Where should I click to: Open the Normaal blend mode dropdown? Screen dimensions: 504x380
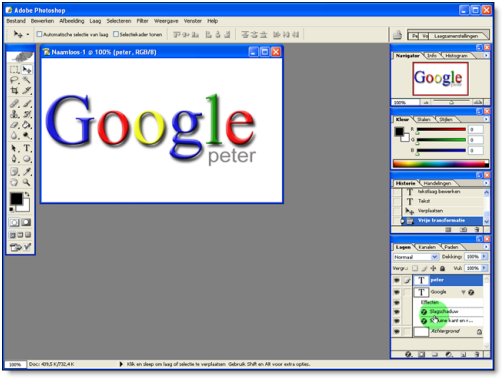415,257
